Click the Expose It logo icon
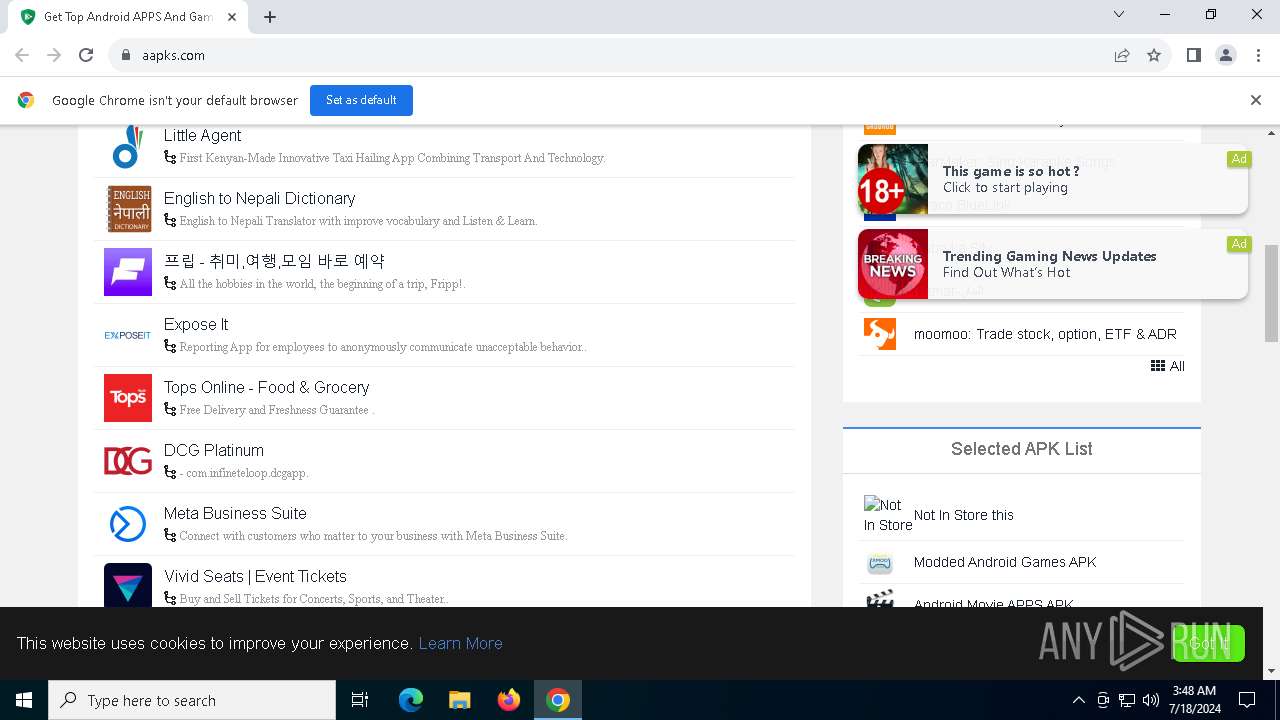 [128, 335]
